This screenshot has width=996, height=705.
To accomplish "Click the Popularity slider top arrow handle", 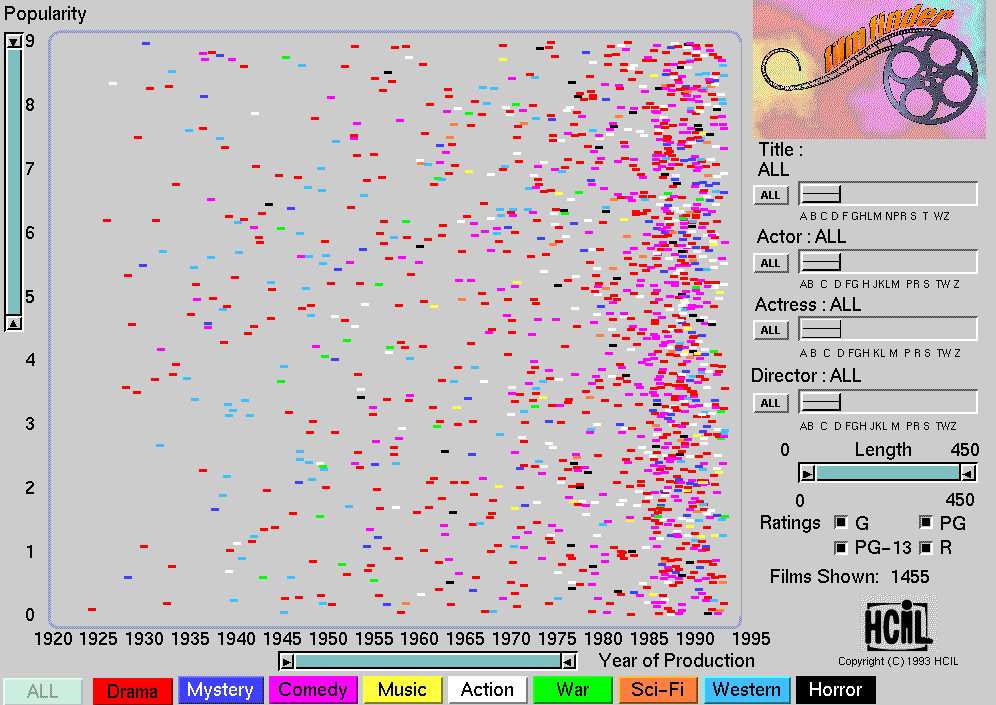I will pyautogui.click(x=14, y=42).
